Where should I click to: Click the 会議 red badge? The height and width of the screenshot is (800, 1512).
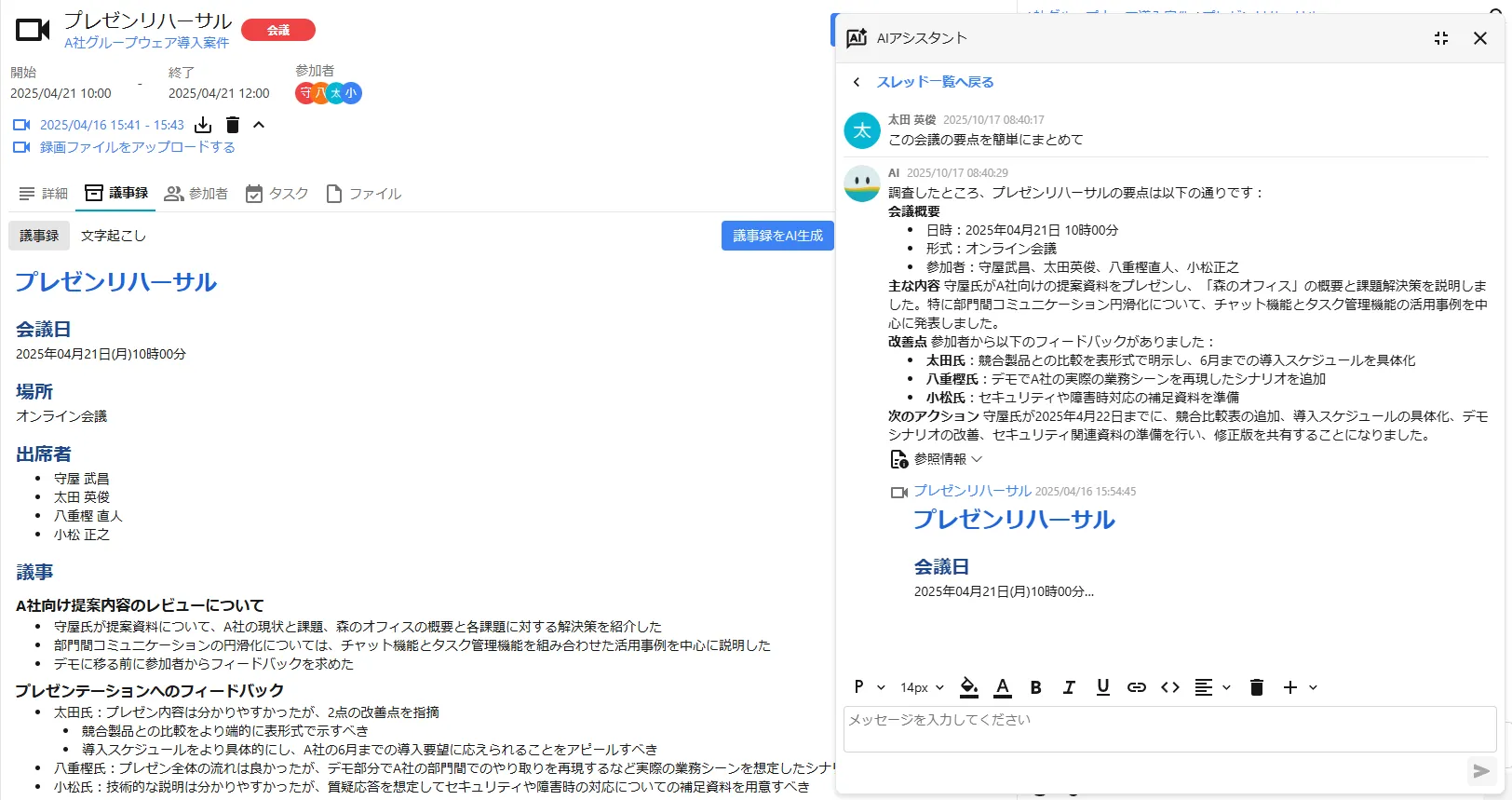[x=278, y=30]
